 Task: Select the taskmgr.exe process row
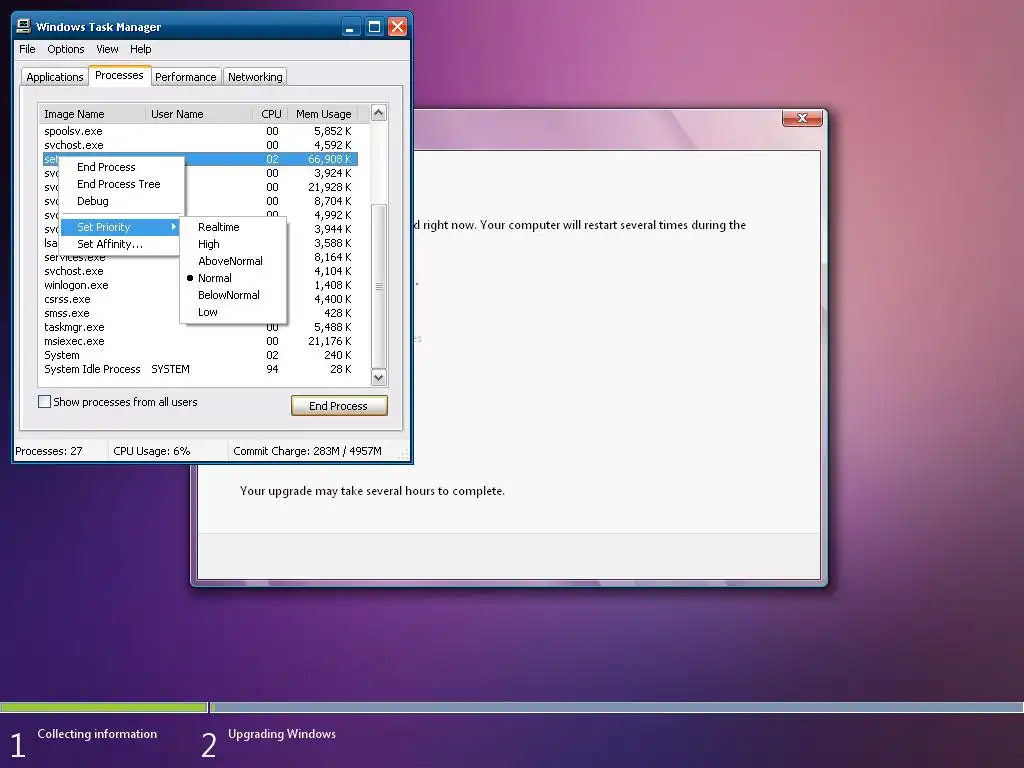[200, 327]
